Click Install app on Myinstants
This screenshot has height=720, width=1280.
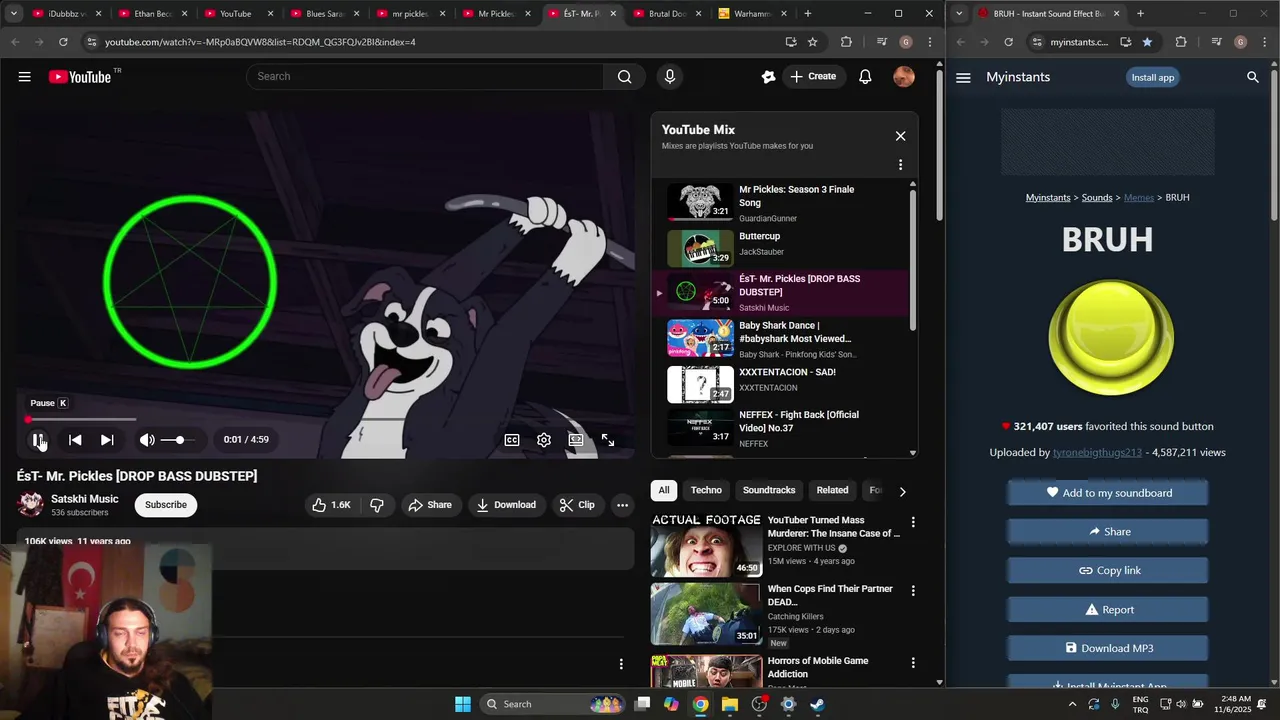pyautogui.click(x=1153, y=77)
